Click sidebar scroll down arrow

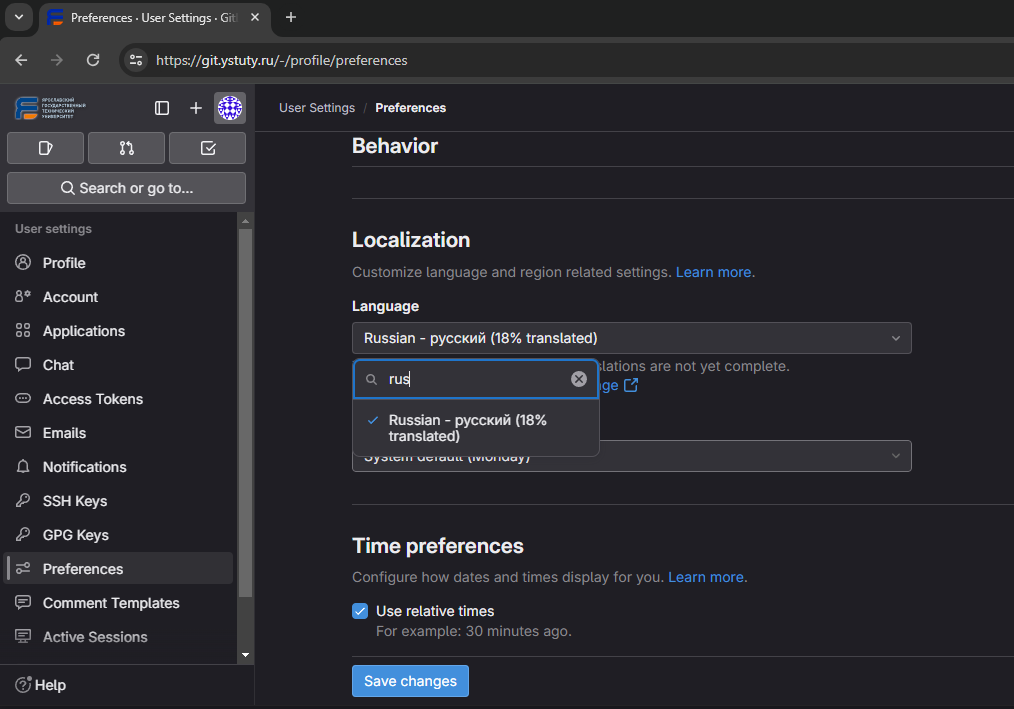pyautogui.click(x=245, y=655)
